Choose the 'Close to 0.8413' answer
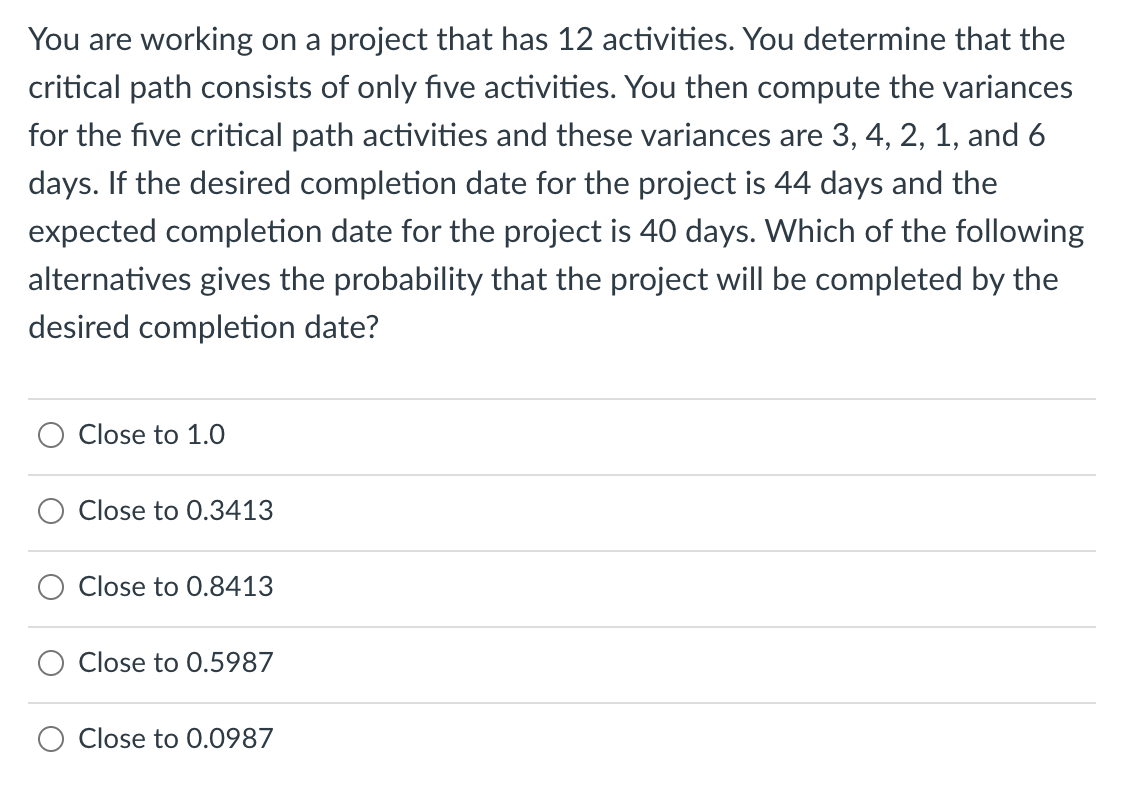This screenshot has height=796, width=1126. (x=51, y=587)
